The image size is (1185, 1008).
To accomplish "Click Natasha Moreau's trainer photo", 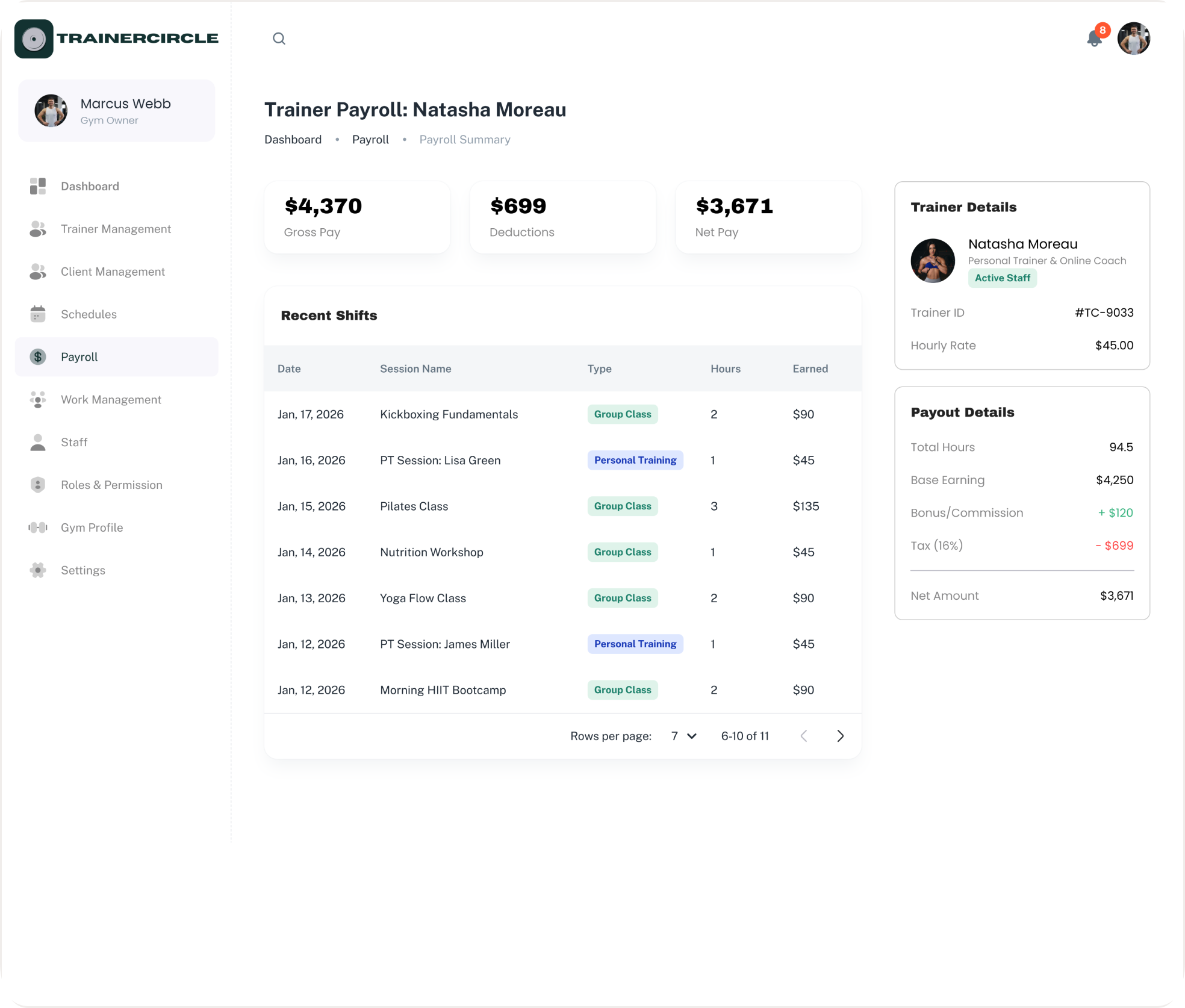I will (933, 261).
